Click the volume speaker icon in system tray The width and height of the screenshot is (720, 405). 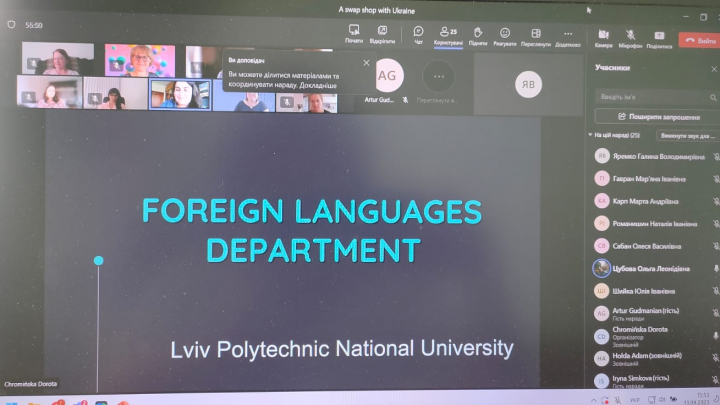coord(662,400)
